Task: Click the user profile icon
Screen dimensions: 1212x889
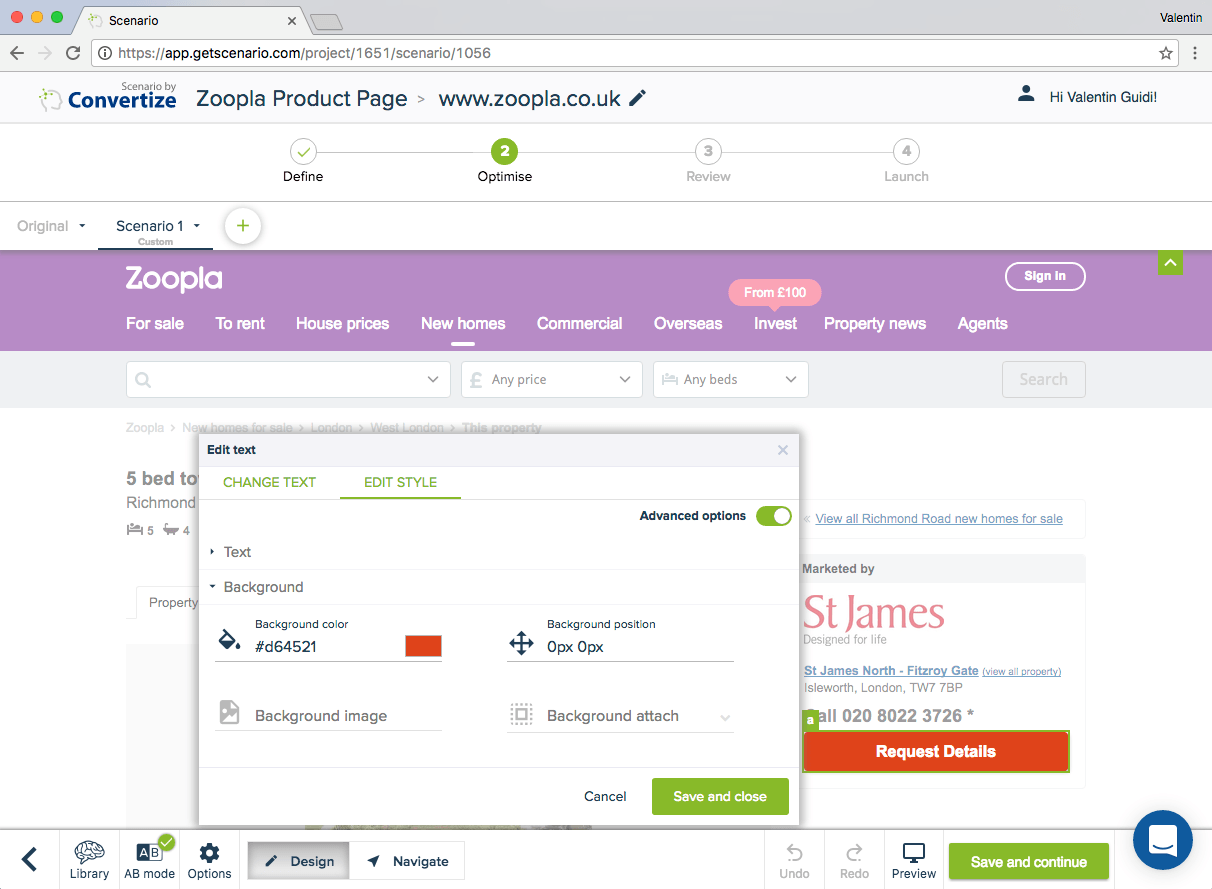Action: pos(1025,94)
